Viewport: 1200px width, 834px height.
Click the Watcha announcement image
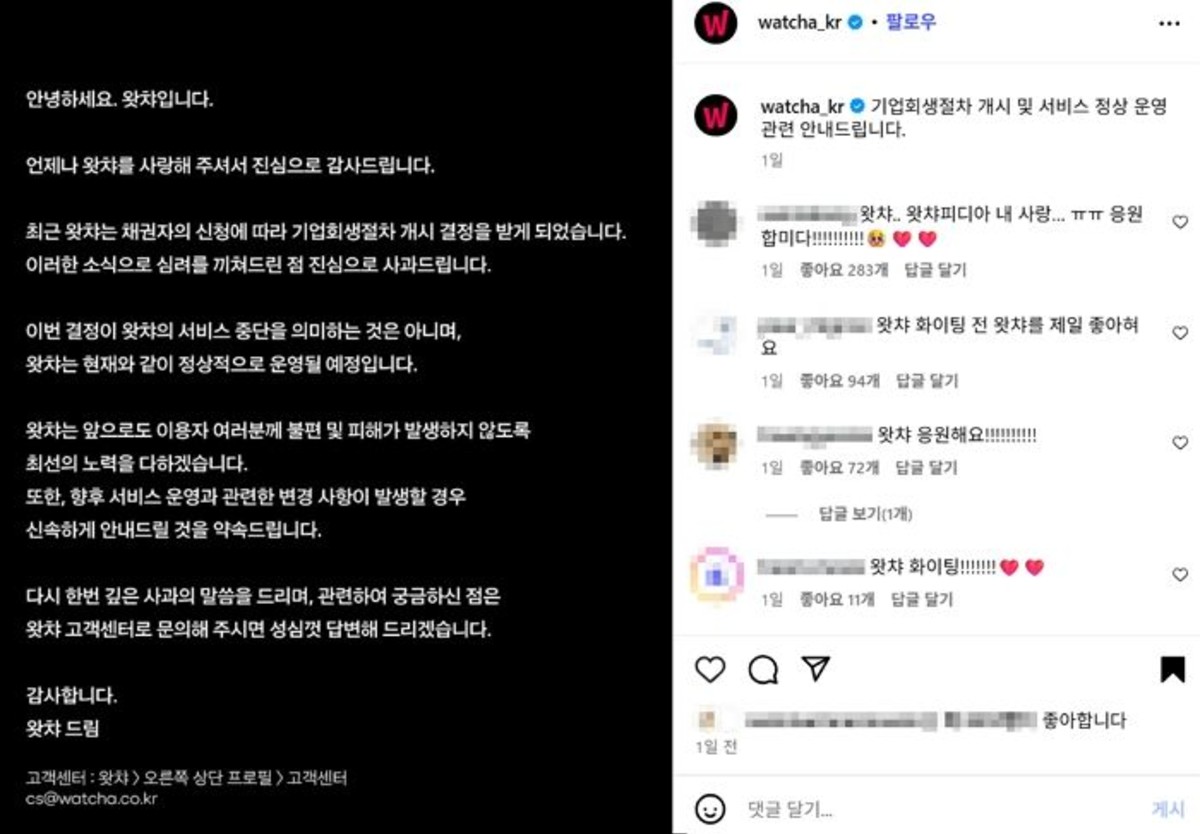[x=336, y=417]
